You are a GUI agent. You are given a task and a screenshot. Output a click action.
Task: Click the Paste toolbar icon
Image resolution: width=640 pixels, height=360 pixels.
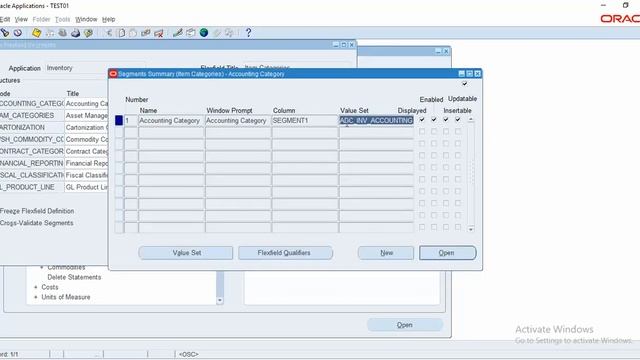133,33
